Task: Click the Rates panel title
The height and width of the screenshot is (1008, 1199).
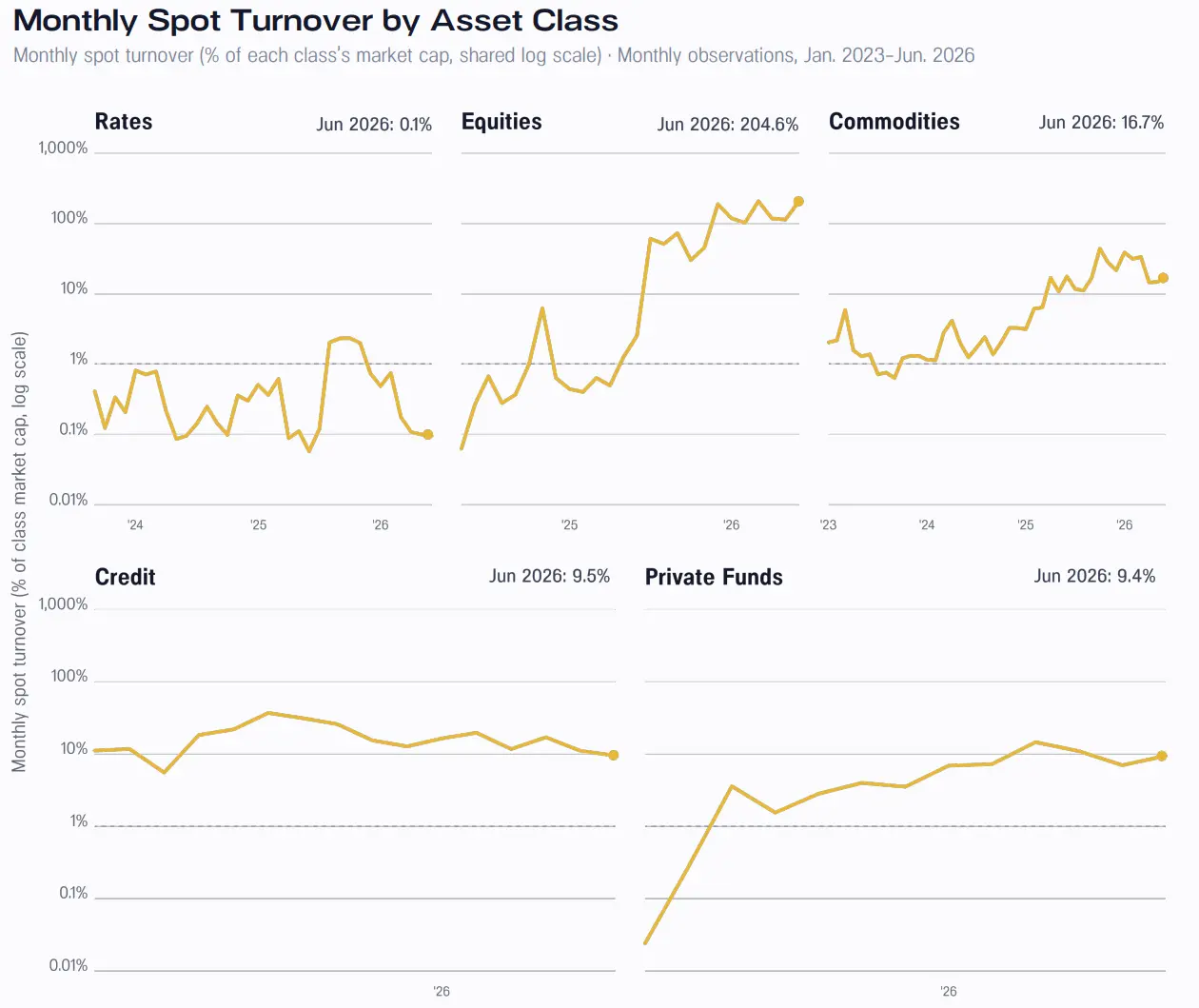Action: coord(124,122)
